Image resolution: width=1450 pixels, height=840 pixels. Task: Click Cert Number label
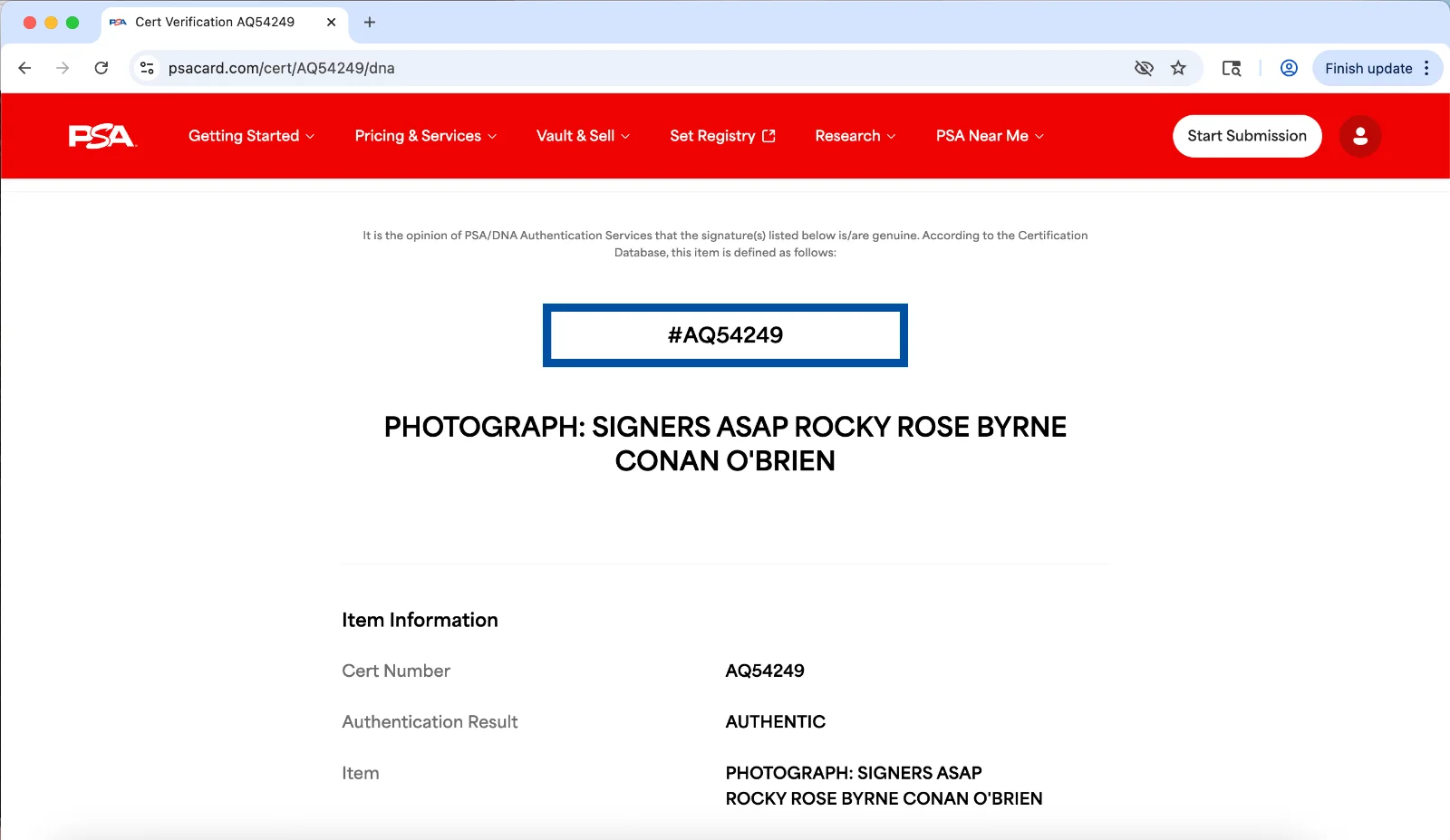[x=396, y=671]
